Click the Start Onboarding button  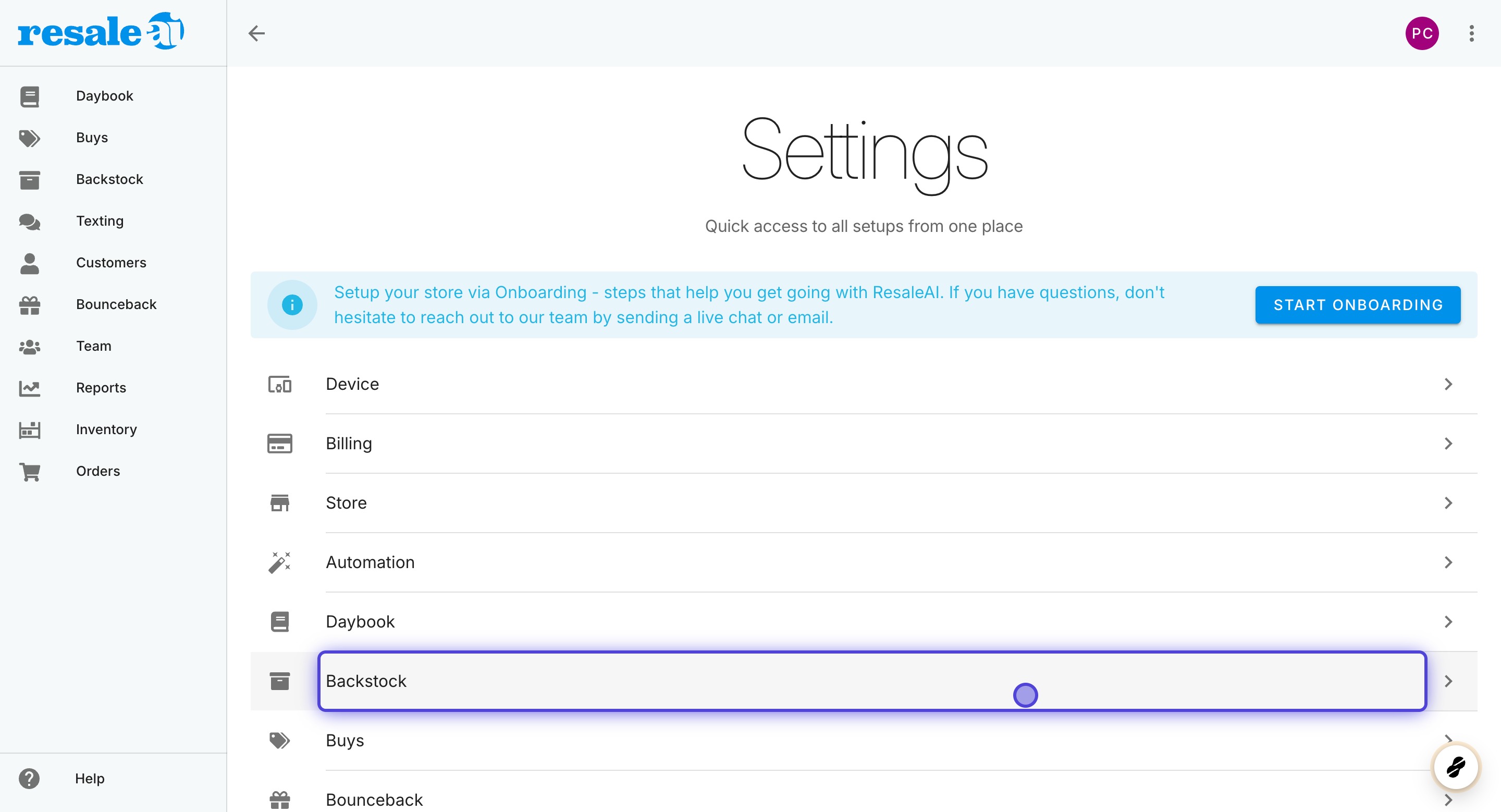[x=1358, y=305]
